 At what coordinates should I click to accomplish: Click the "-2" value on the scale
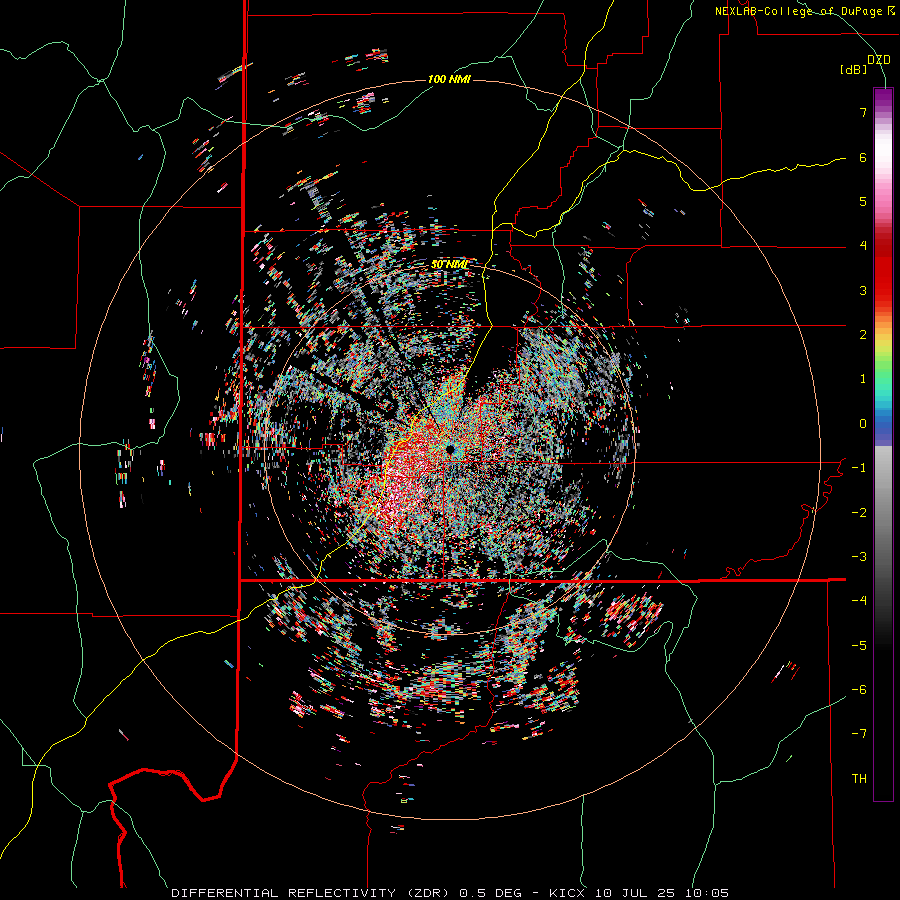pyautogui.click(x=859, y=513)
